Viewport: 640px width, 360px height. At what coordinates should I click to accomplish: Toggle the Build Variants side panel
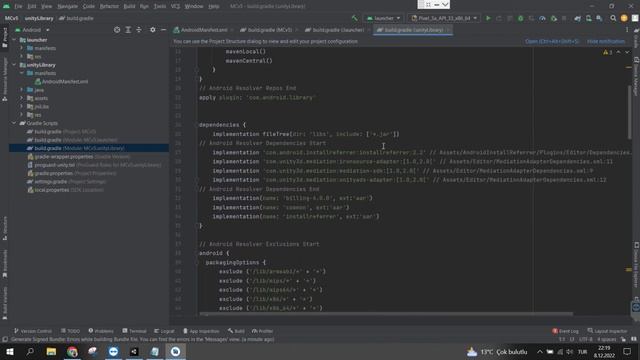pyautogui.click(x=4, y=303)
